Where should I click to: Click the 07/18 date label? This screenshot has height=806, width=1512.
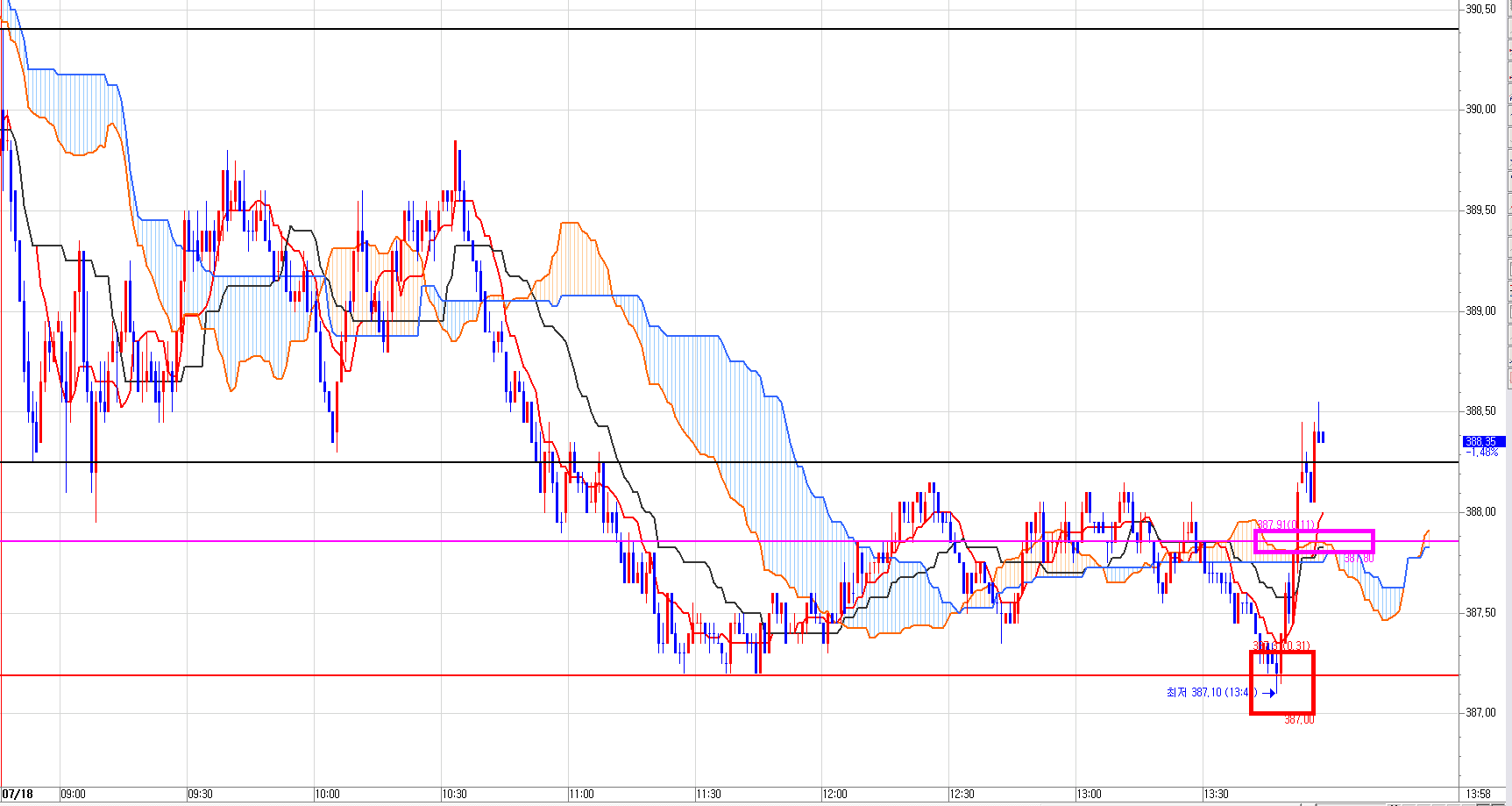click(x=18, y=795)
